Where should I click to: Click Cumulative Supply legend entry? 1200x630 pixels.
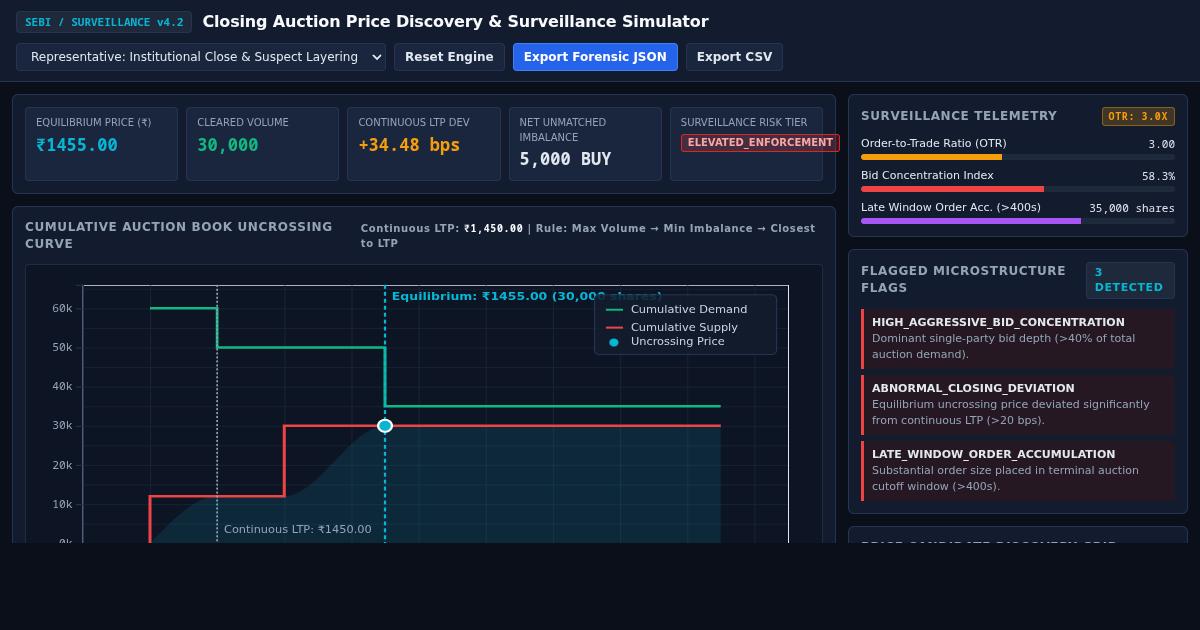pos(672,327)
